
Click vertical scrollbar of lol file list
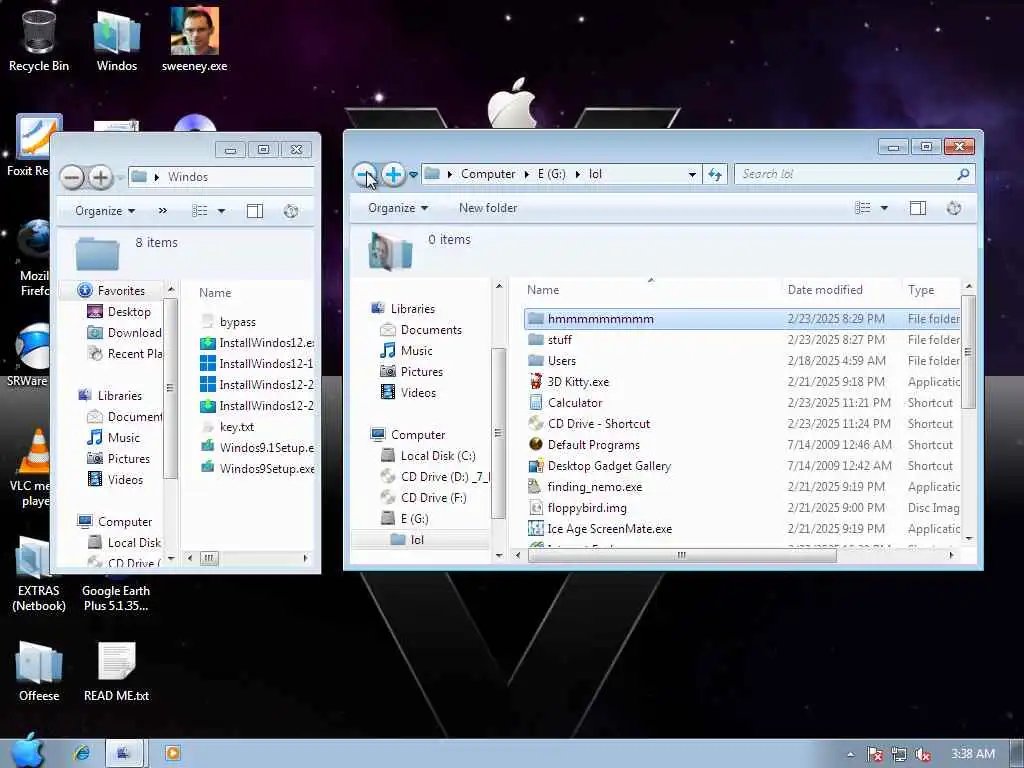[968, 351]
